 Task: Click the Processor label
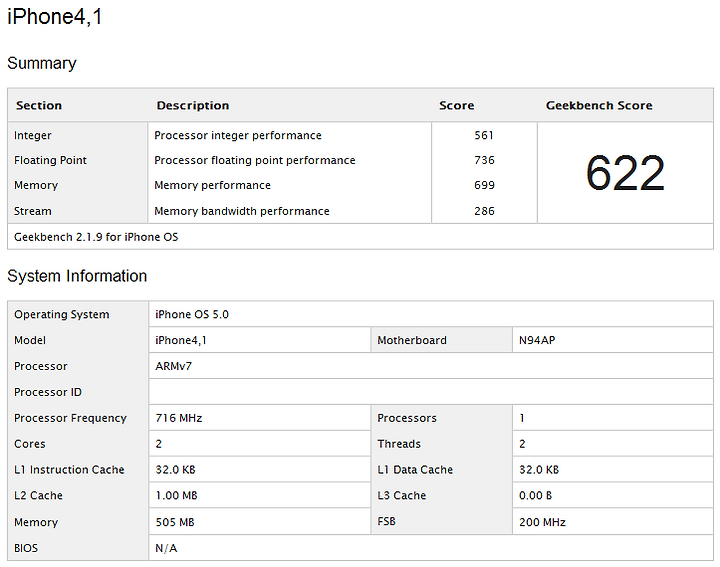[x=41, y=366]
